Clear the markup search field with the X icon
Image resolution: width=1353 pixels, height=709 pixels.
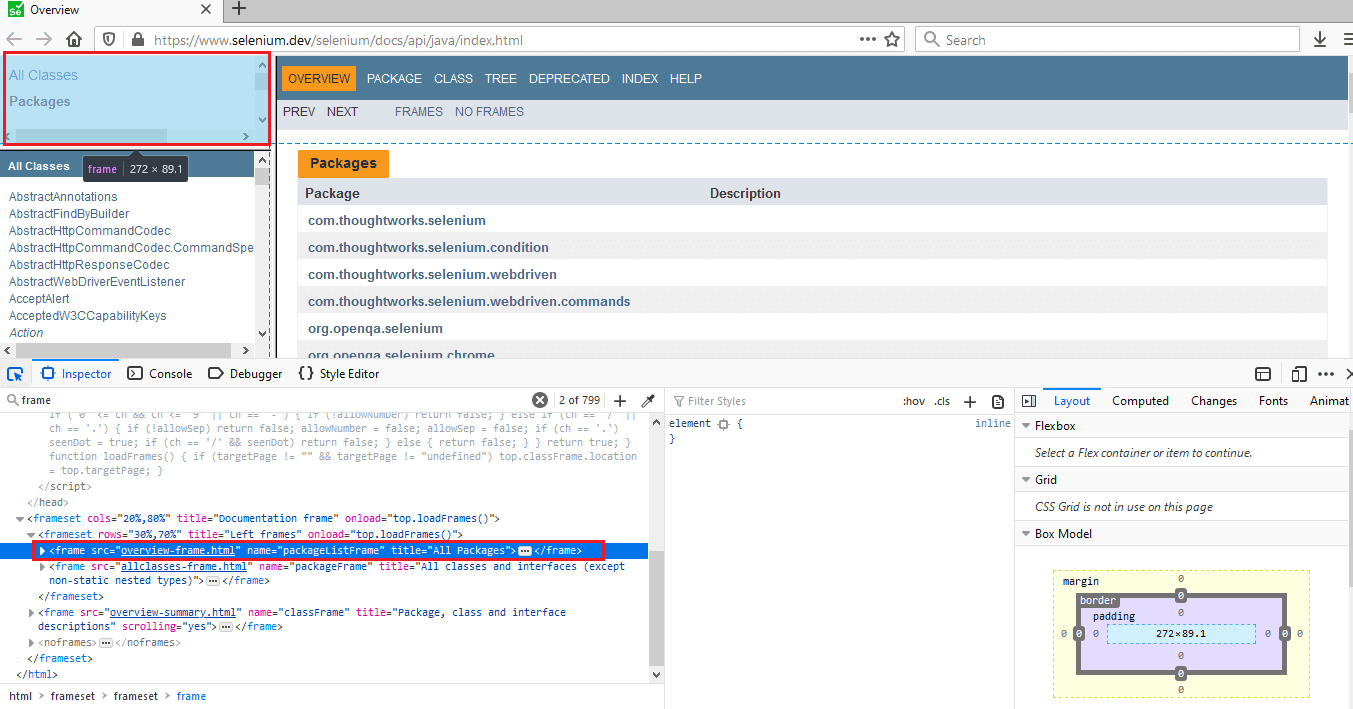[540, 399]
